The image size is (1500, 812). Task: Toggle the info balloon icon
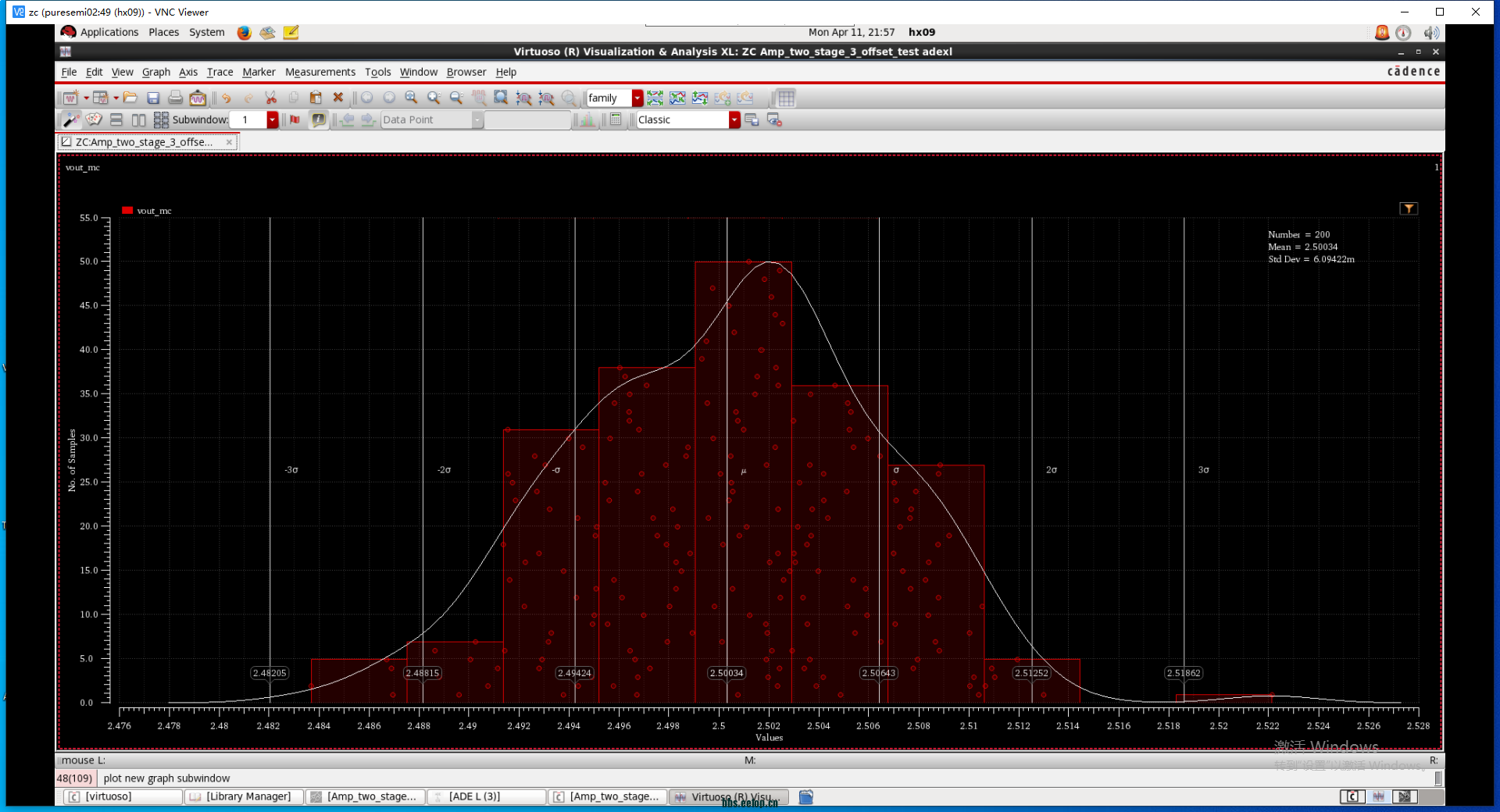click(319, 119)
